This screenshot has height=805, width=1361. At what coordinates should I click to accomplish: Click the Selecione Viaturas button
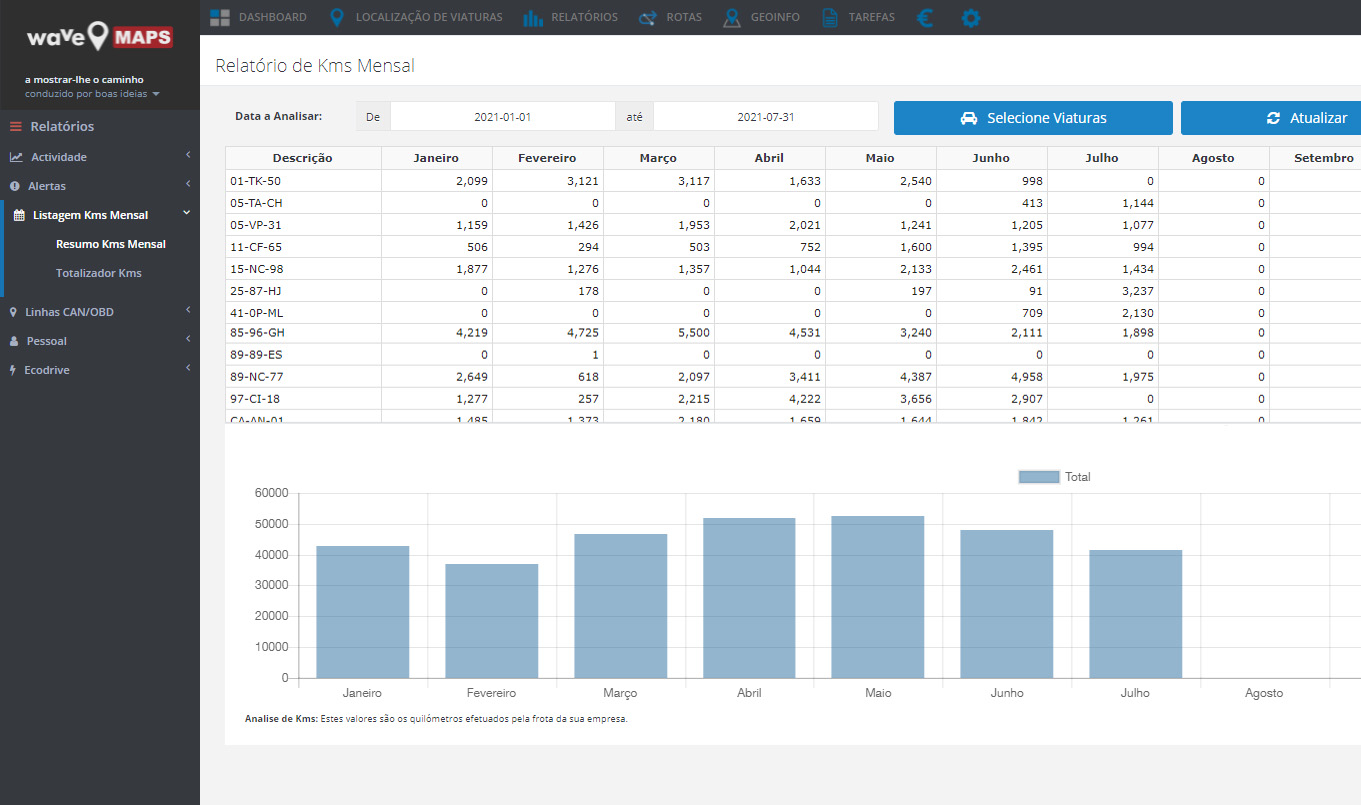(1032, 118)
